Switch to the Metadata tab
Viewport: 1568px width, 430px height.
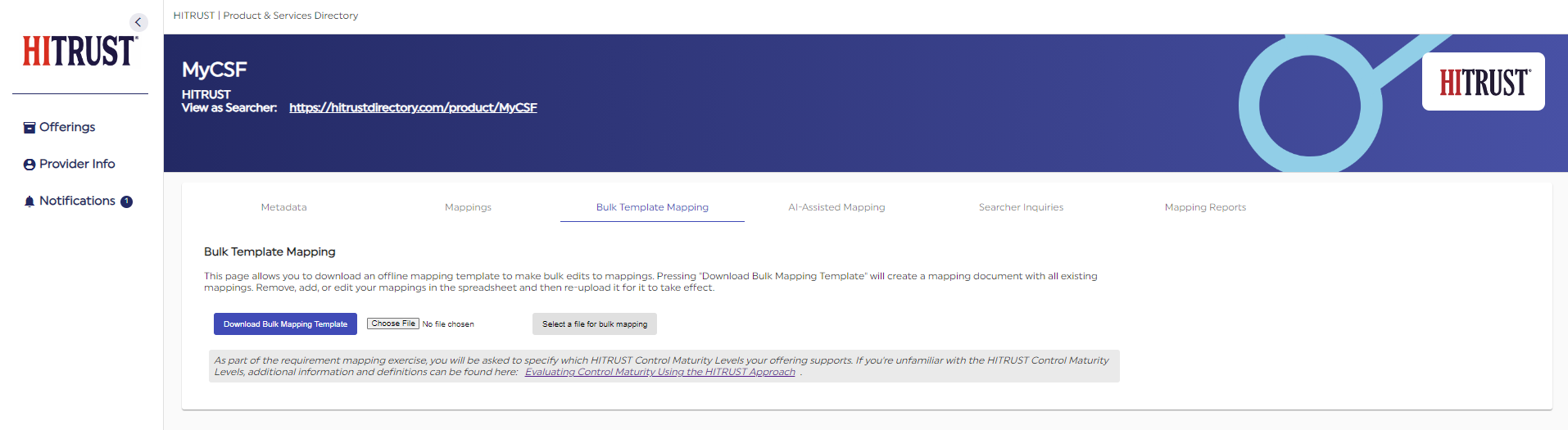click(x=283, y=207)
